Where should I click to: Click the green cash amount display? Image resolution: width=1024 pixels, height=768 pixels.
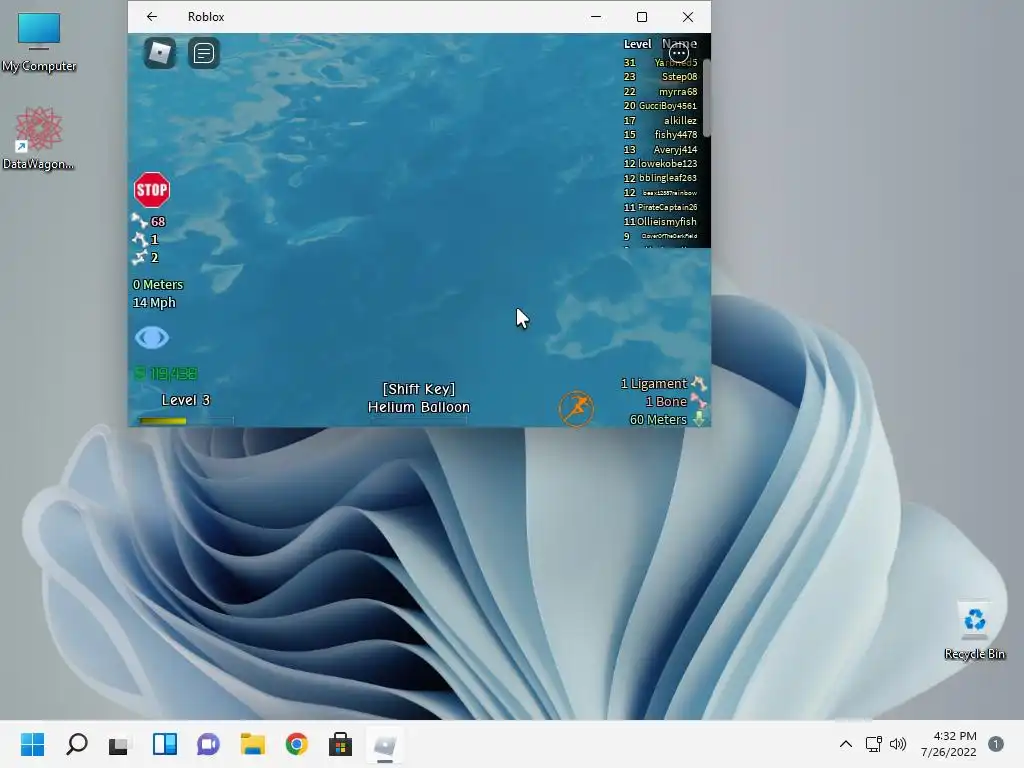click(x=166, y=374)
